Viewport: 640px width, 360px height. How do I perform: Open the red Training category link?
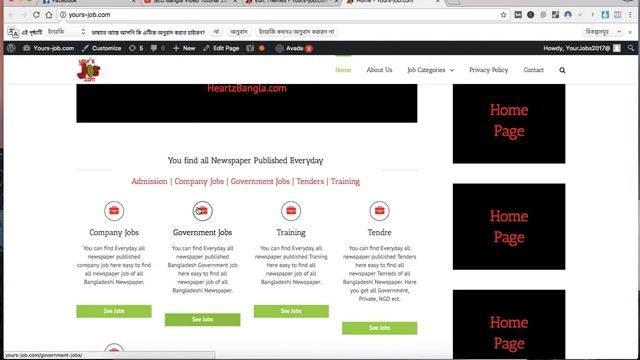(345, 181)
